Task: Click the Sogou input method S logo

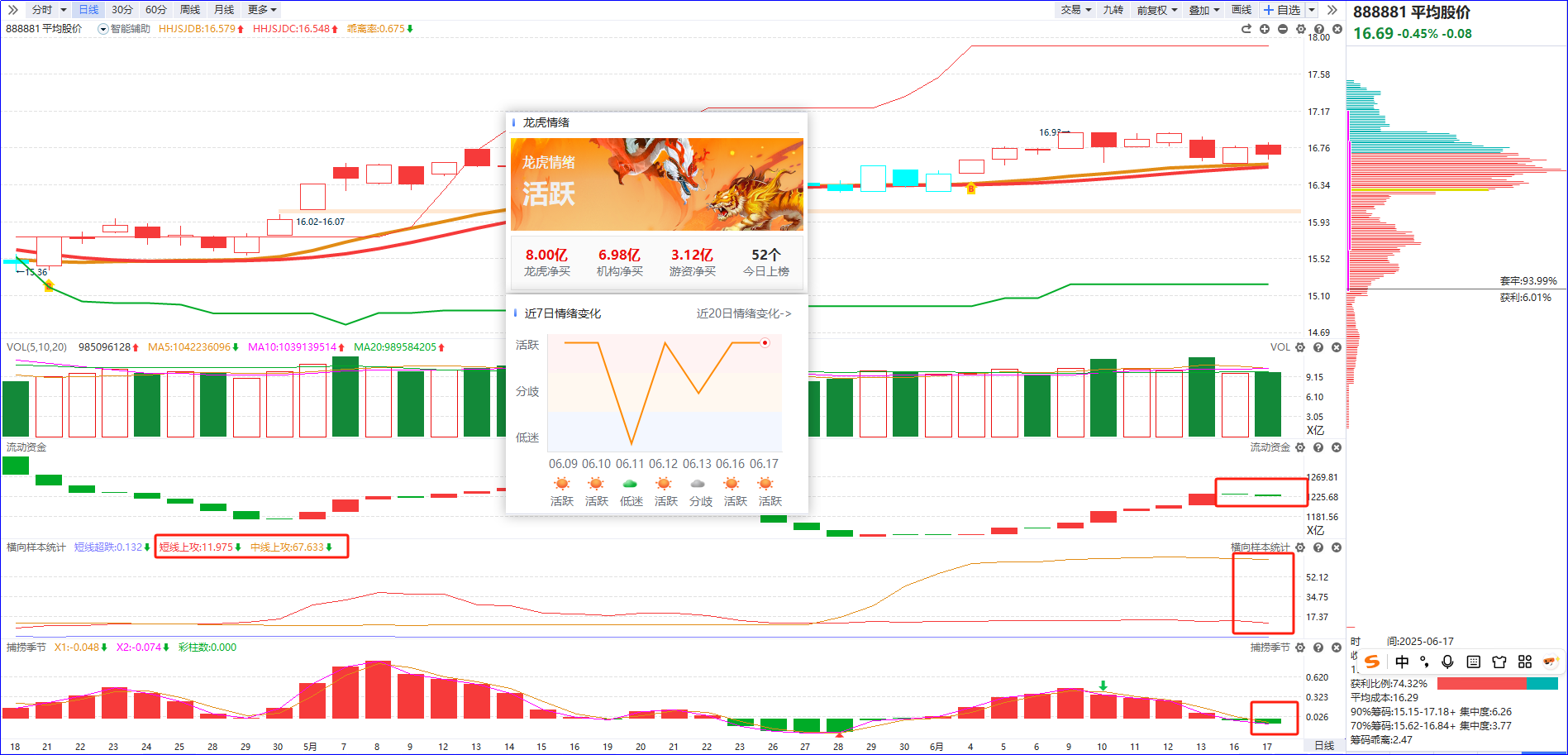Action: click(x=1372, y=662)
